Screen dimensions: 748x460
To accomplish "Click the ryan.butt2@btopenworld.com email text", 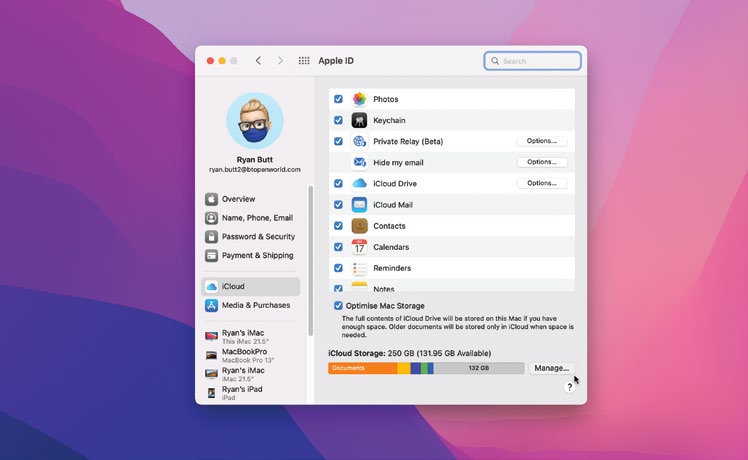I will click(255, 169).
